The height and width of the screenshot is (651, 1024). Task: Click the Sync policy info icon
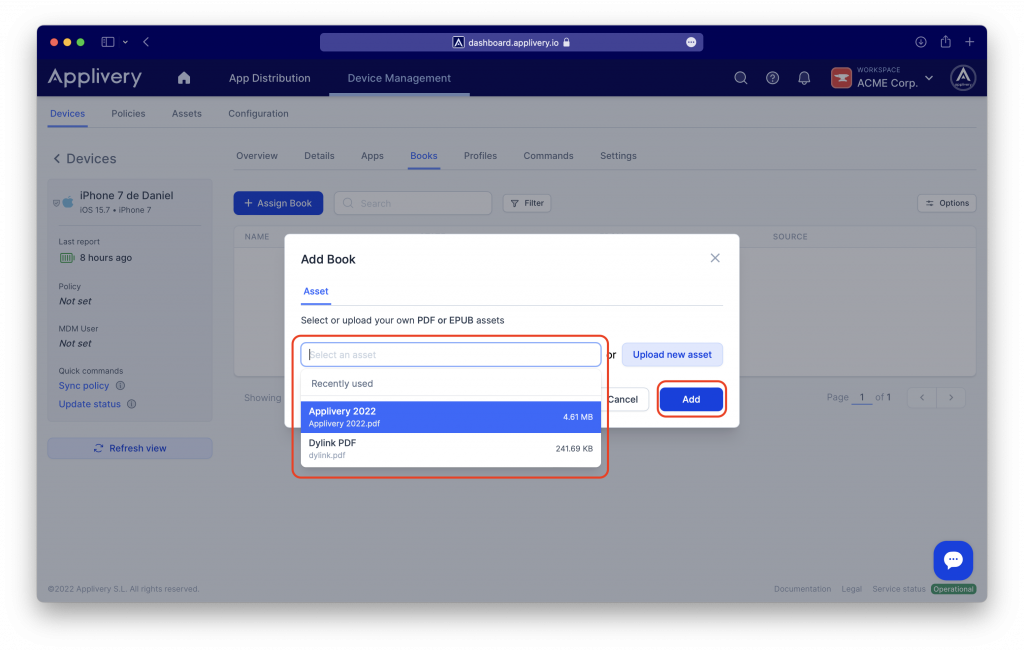pyautogui.click(x=120, y=385)
